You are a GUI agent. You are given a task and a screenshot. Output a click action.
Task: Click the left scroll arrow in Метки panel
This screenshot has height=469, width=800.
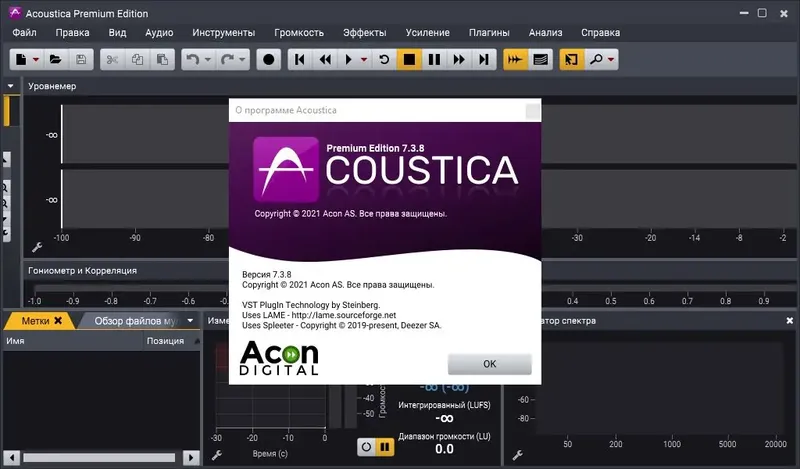pos(11,457)
